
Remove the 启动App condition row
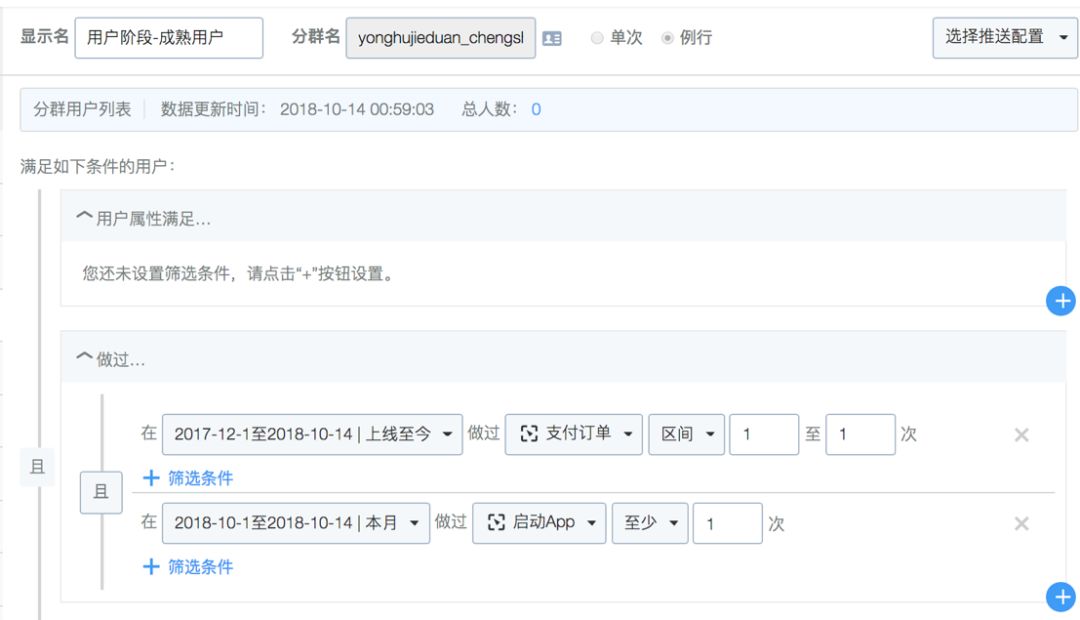point(1021,524)
